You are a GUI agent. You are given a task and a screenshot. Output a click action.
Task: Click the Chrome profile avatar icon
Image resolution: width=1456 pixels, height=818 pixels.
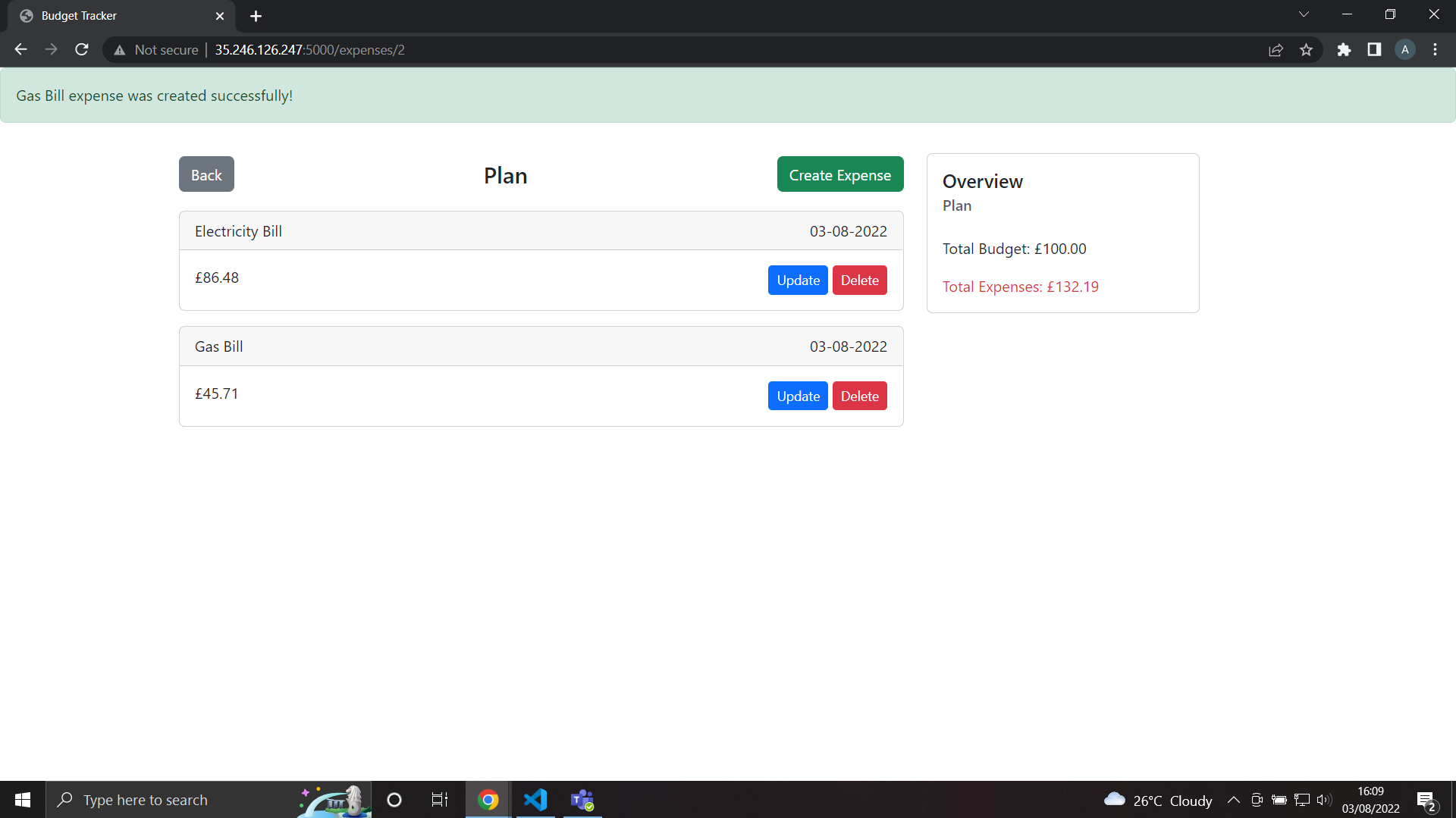tap(1405, 49)
